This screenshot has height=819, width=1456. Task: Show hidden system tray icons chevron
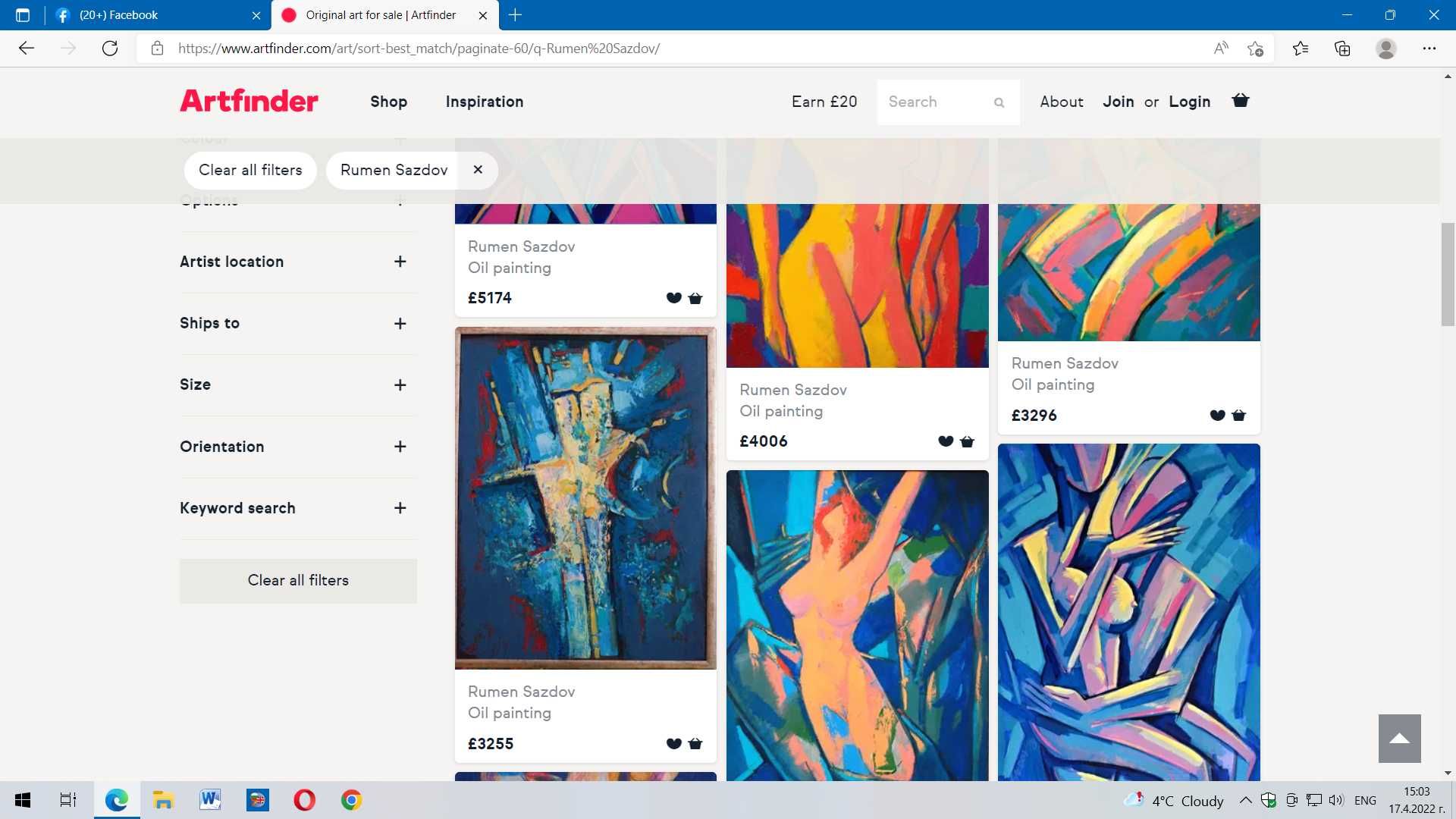(x=1245, y=800)
